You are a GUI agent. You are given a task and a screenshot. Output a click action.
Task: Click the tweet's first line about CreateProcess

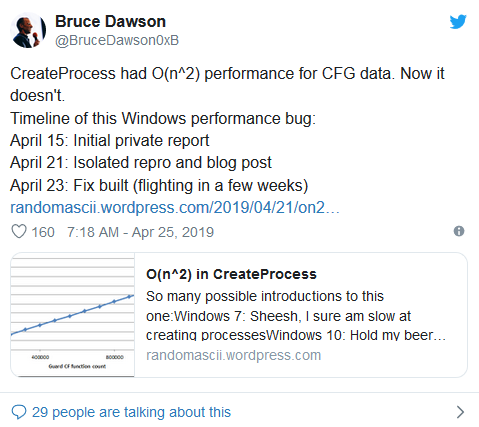[227, 74]
